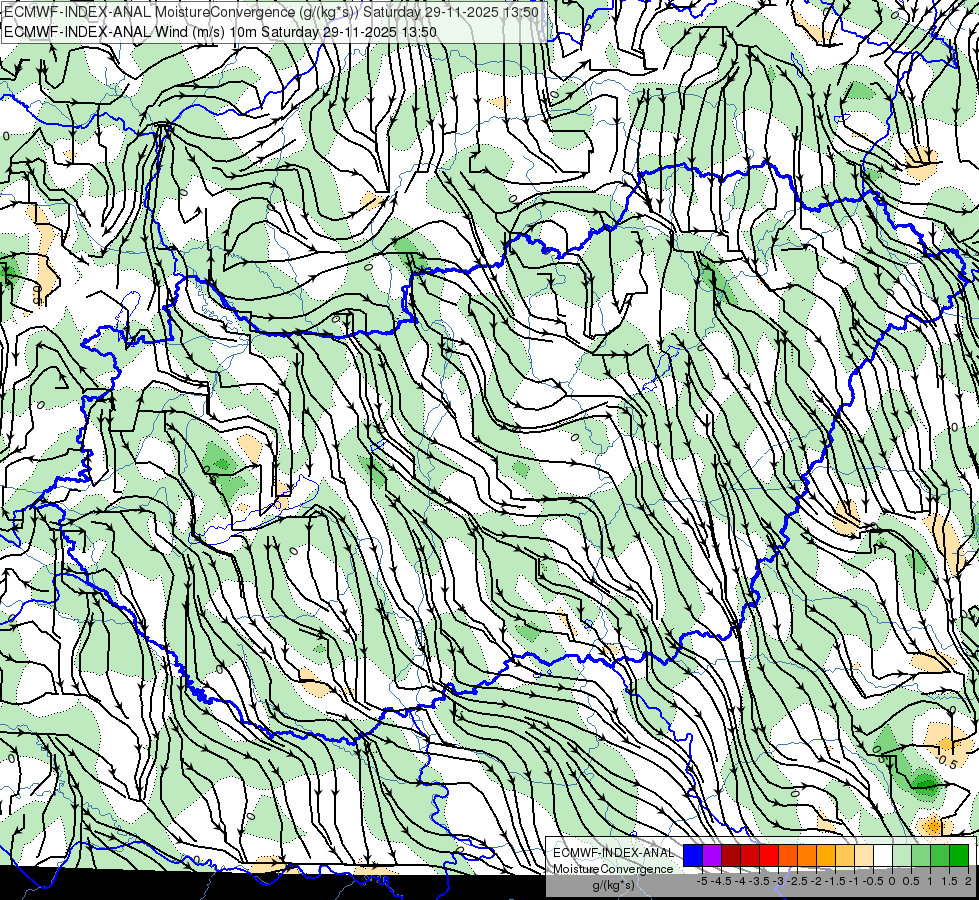Click the blue legend swatch below -5
This screenshot has height=900, width=979.
(x=693, y=856)
